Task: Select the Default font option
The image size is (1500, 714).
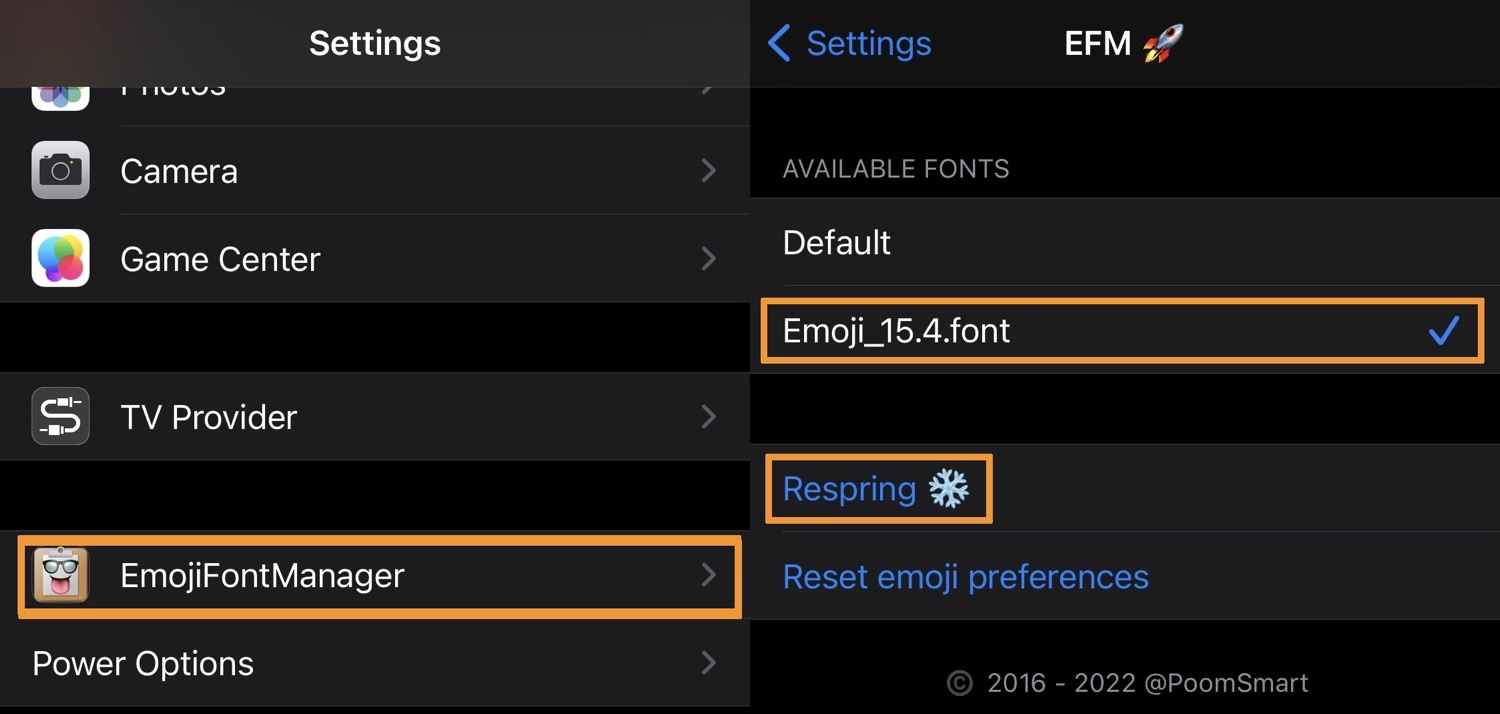Action: point(1125,242)
